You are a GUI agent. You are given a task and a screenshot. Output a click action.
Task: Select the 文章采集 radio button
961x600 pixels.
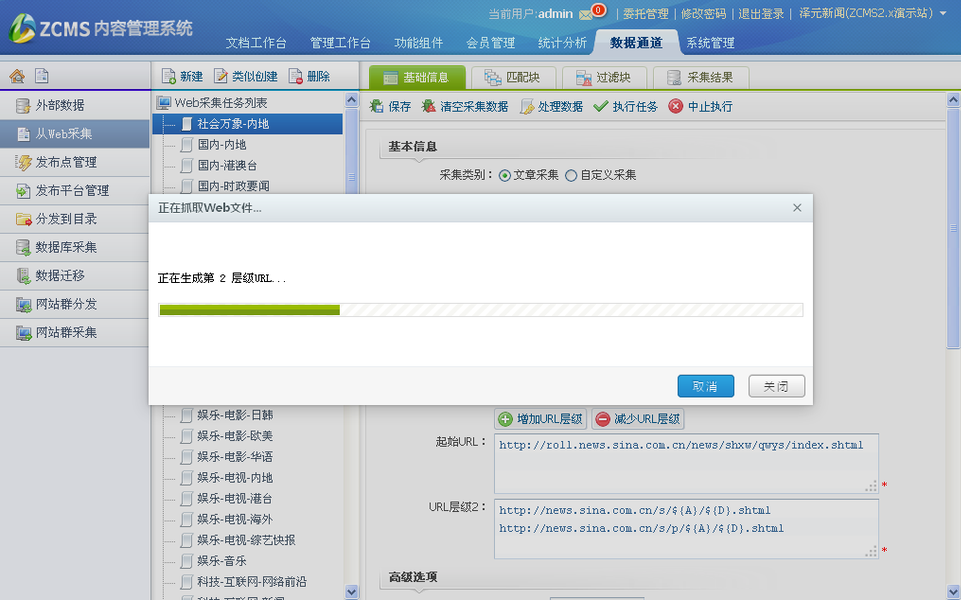coord(505,176)
